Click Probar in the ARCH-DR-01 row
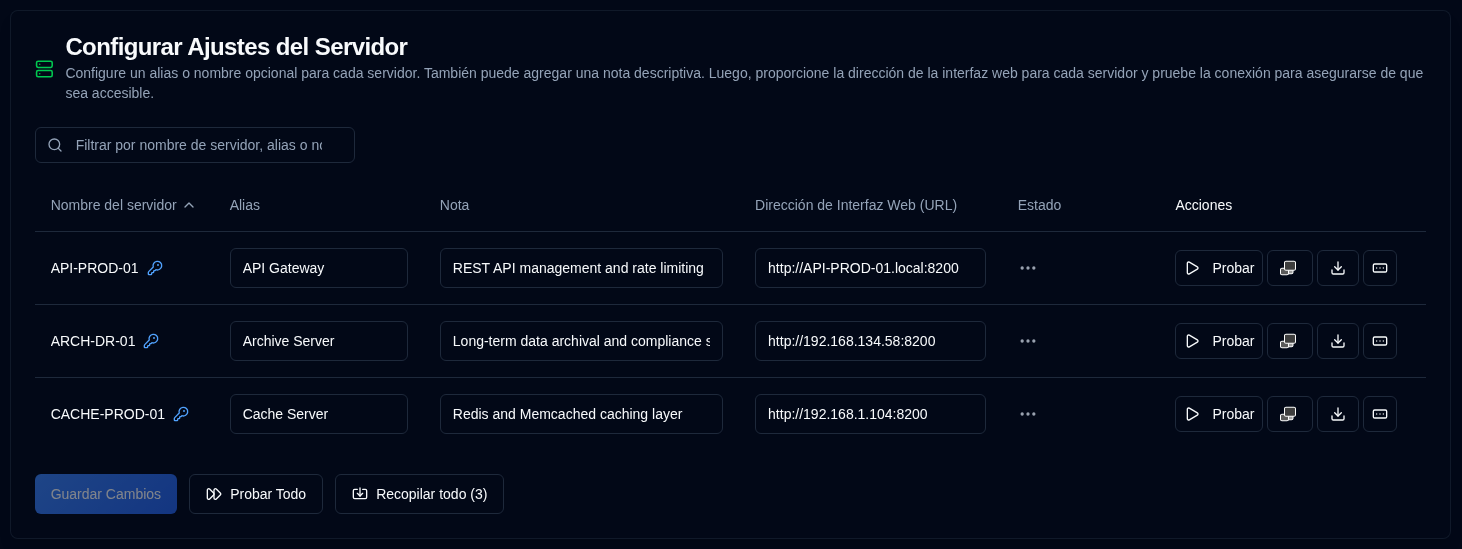The image size is (1462, 549). pos(1219,341)
